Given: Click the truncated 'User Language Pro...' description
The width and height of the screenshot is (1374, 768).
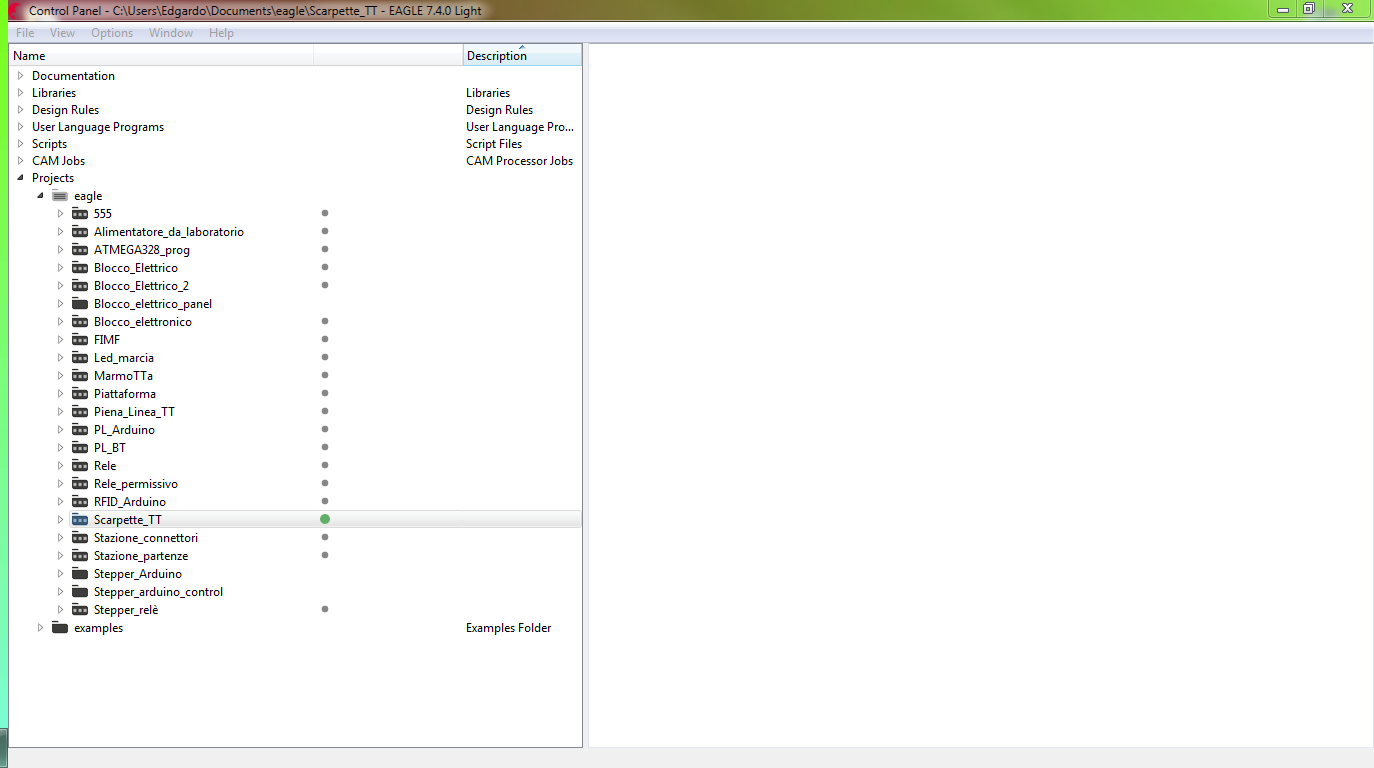Looking at the screenshot, I should pos(520,127).
